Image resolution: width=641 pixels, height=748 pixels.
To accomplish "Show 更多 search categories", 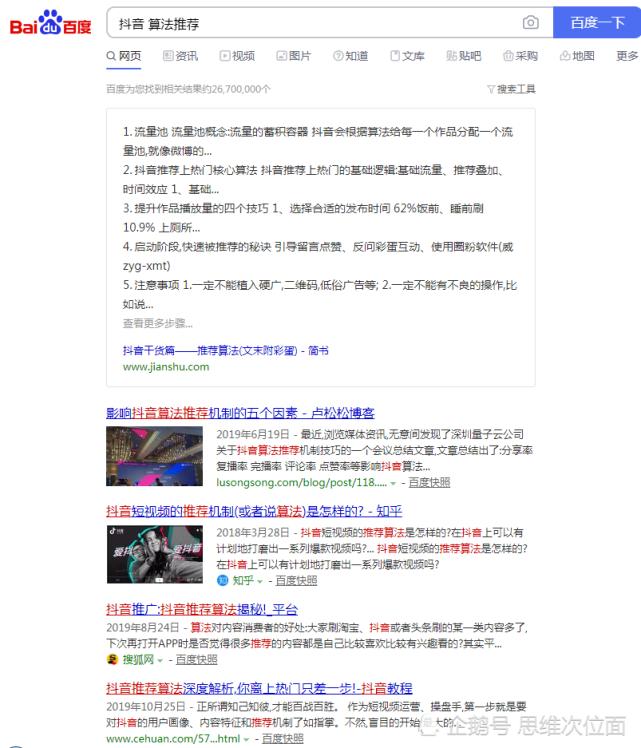I will click(x=627, y=56).
